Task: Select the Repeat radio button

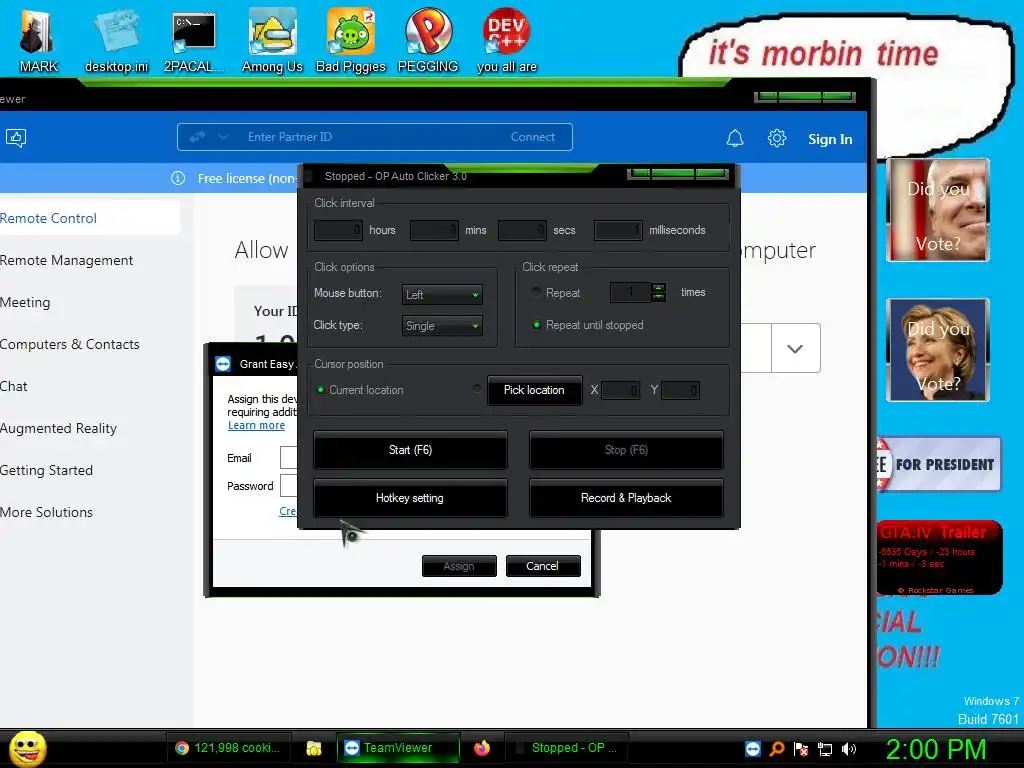Action: (x=536, y=292)
